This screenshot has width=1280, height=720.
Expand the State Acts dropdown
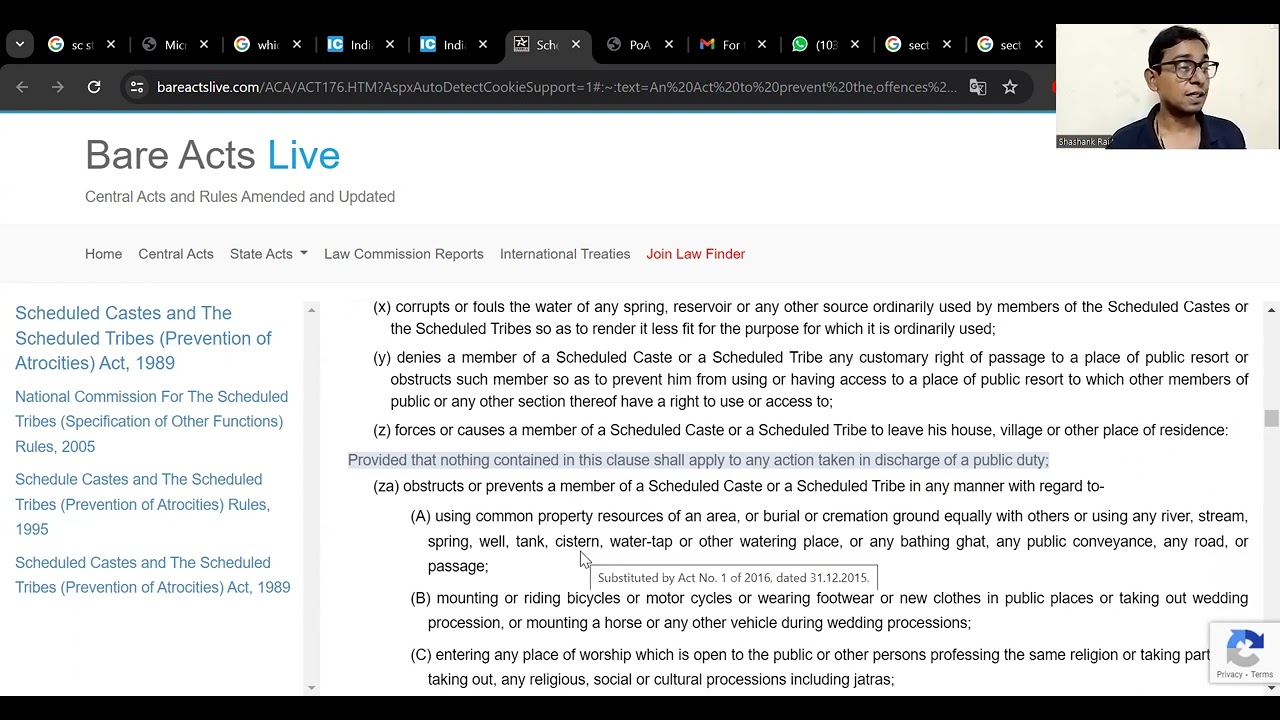pos(268,254)
